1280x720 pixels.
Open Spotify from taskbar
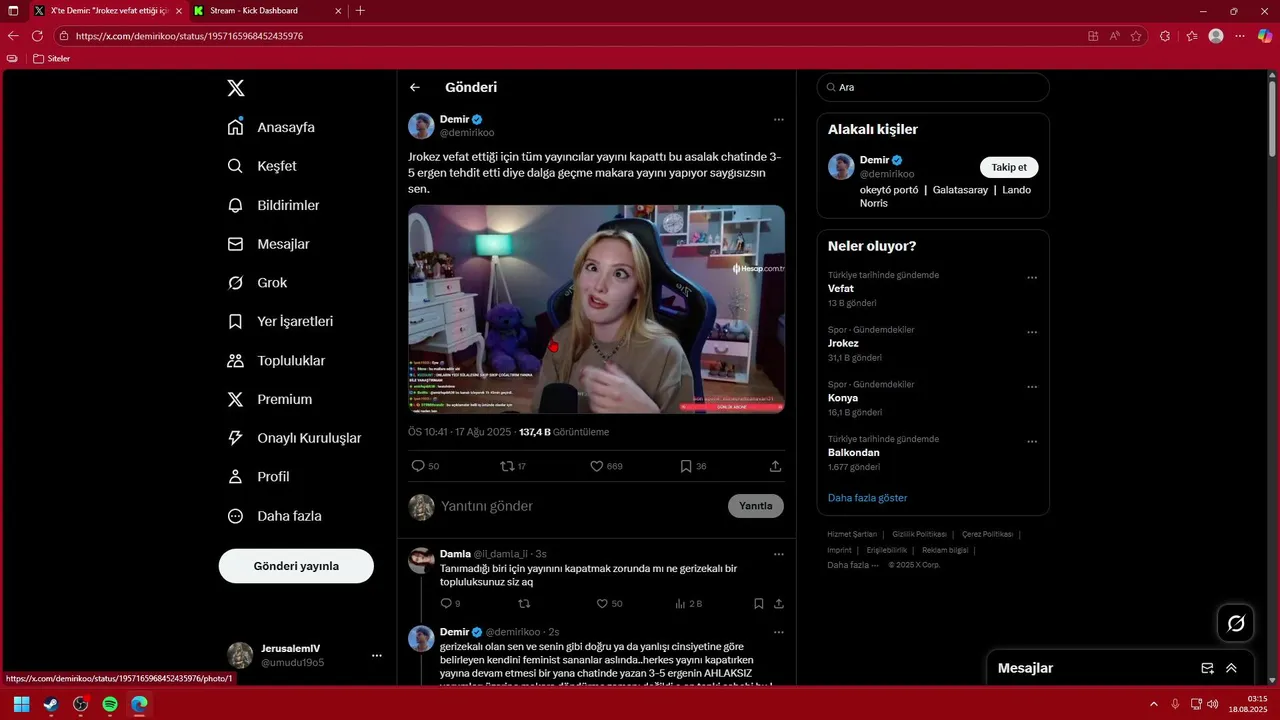pyautogui.click(x=110, y=704)
